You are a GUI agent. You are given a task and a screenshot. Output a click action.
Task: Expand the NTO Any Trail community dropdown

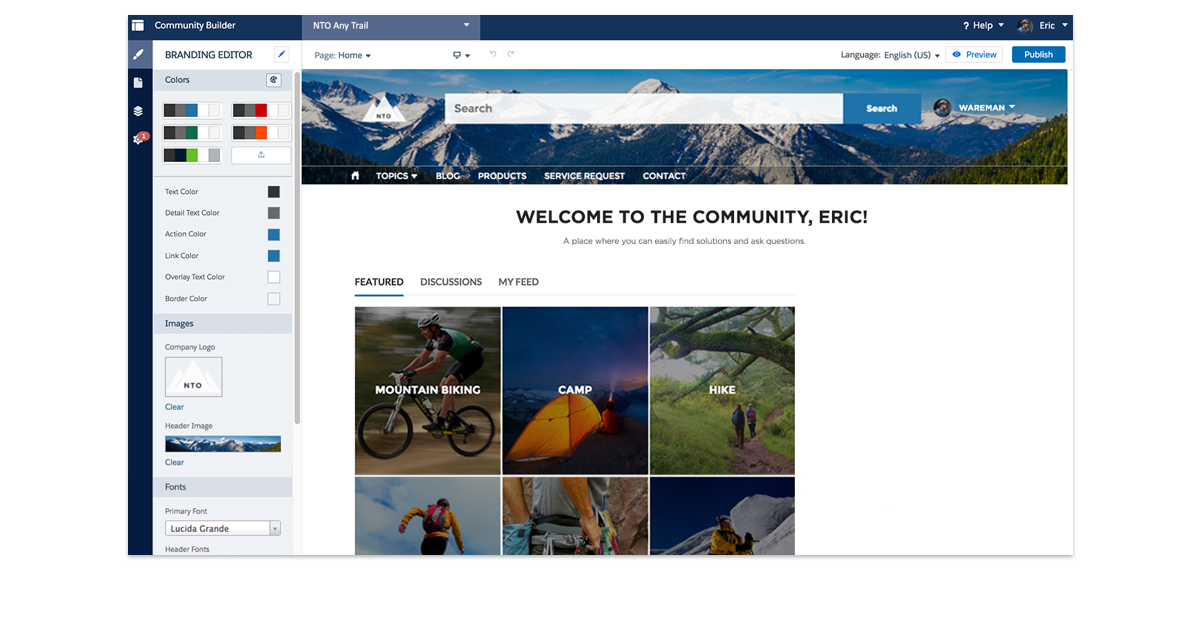[466, 26]
